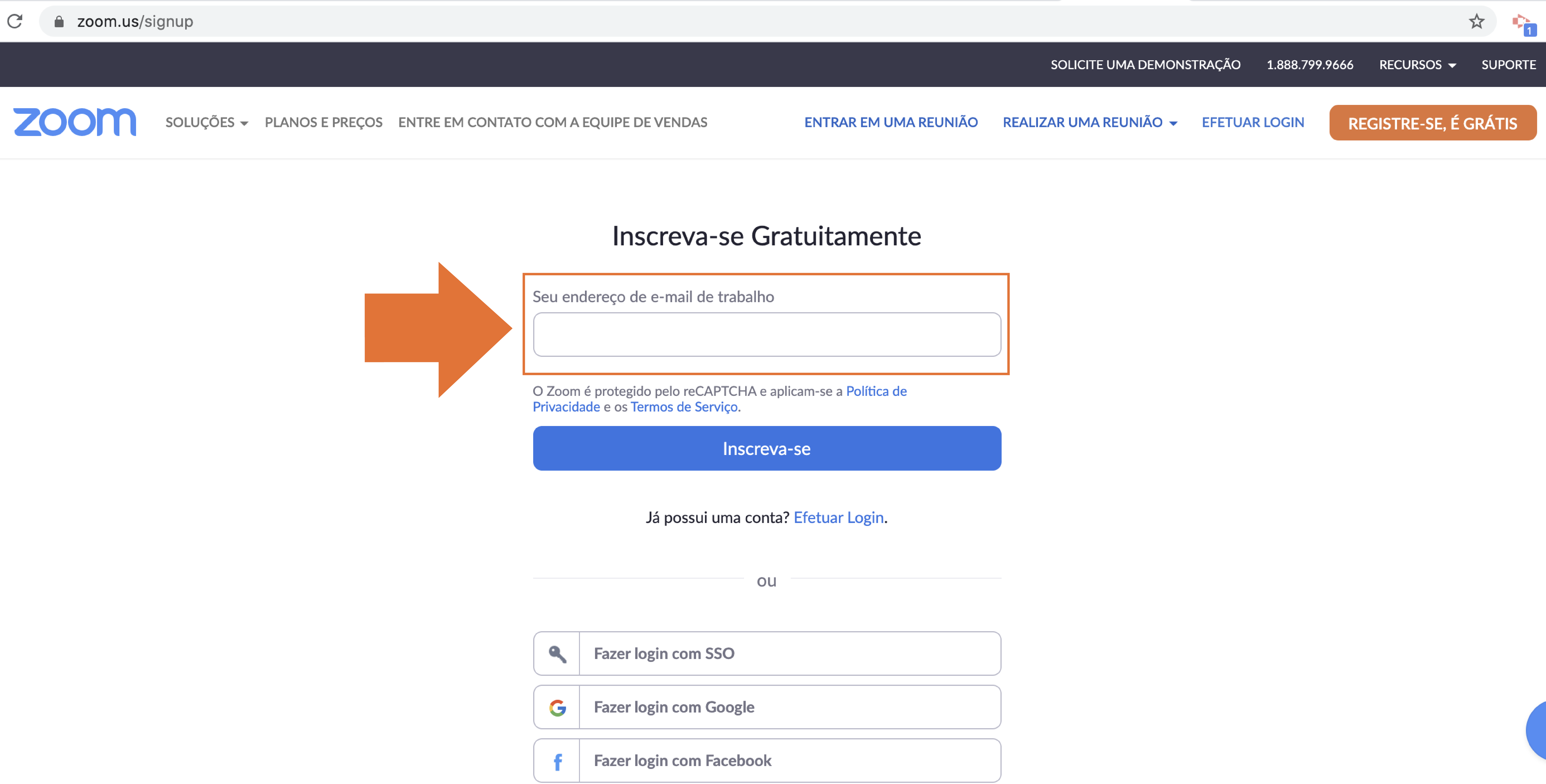The height and width of the screenshot is (784, 1546).
Task: Open Entre em contato com a equipe de vendas
Action: coord(553,122)
